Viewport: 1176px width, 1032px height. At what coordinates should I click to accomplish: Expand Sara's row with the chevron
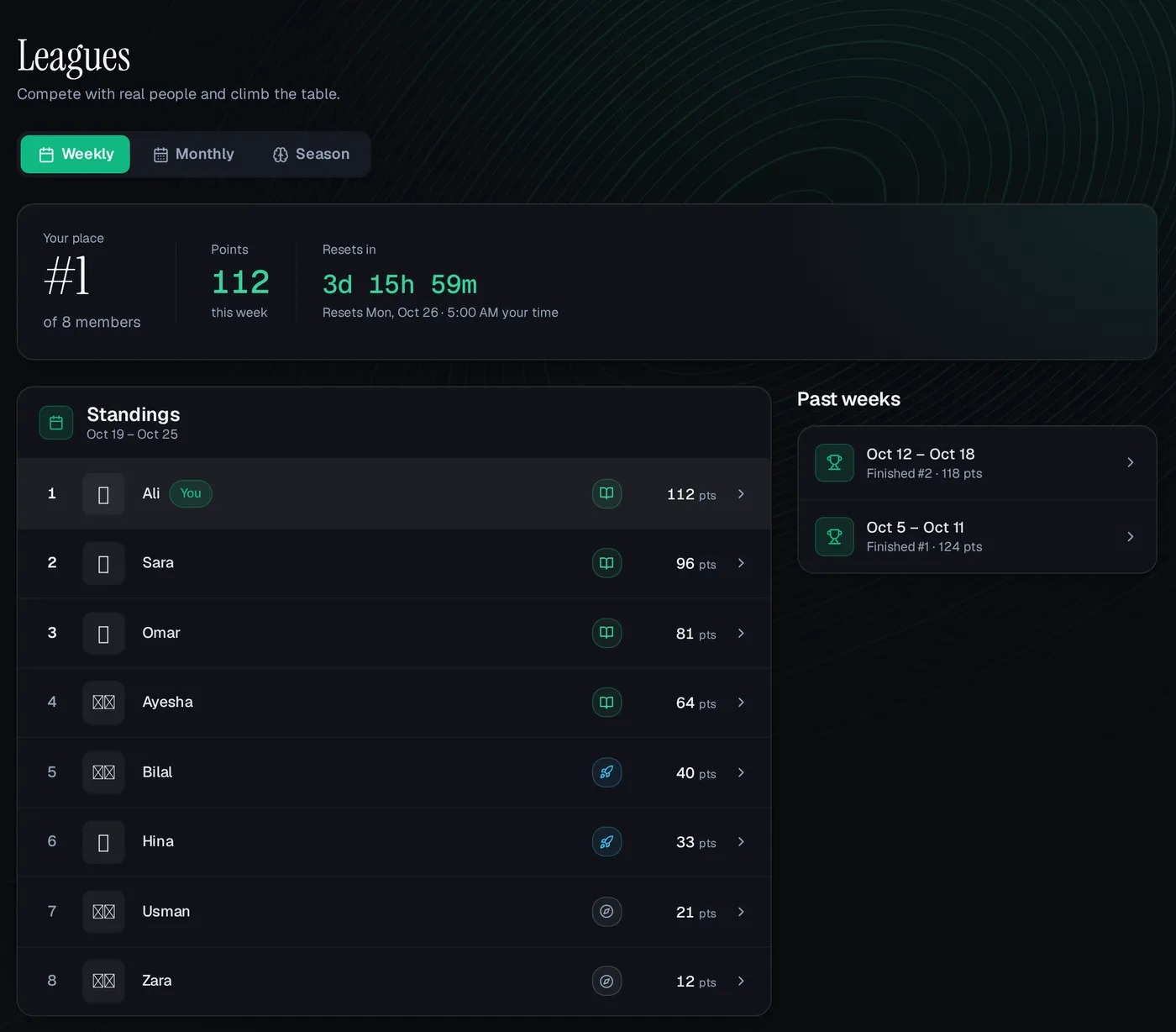(741, 563)
